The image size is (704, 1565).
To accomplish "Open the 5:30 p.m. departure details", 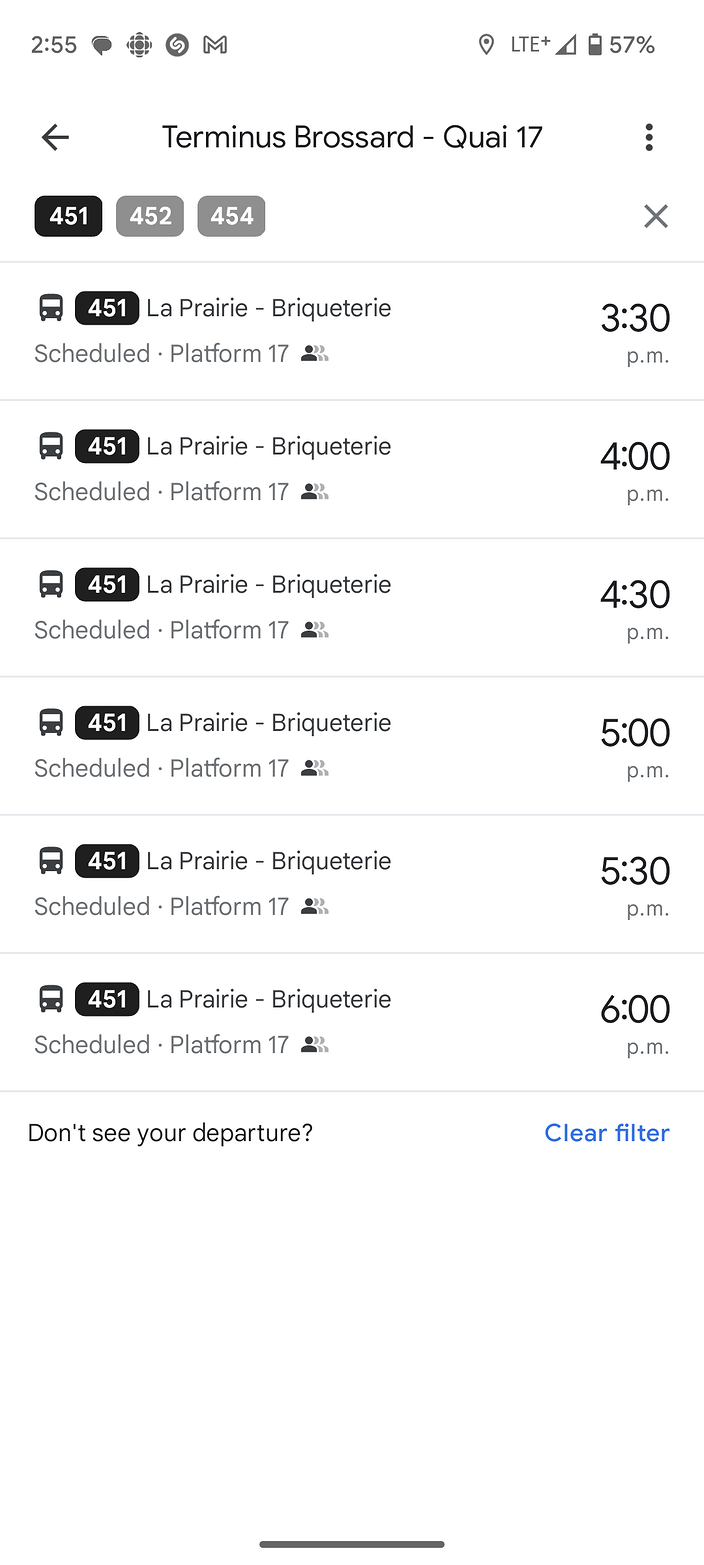I will 352,884.
